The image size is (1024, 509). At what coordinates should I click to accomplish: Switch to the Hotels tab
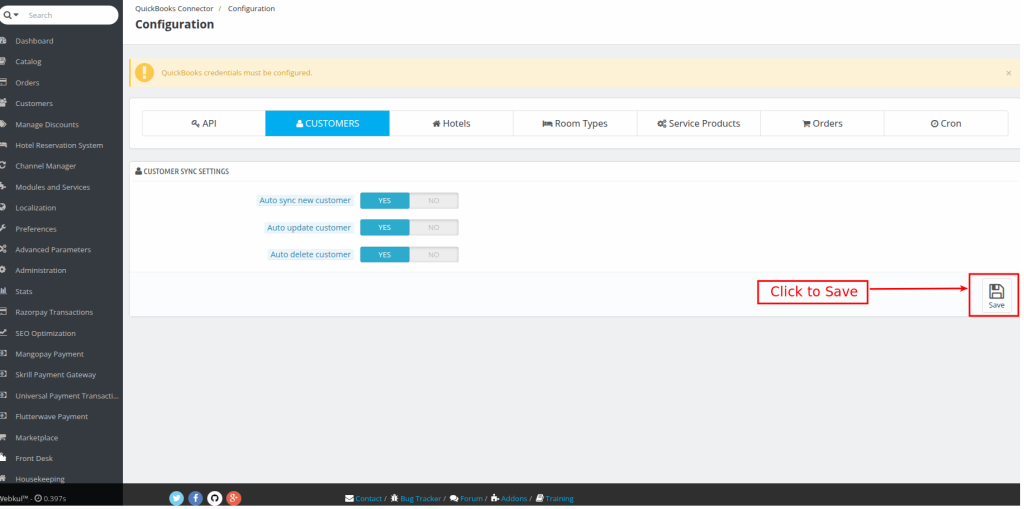click(451, 123)
